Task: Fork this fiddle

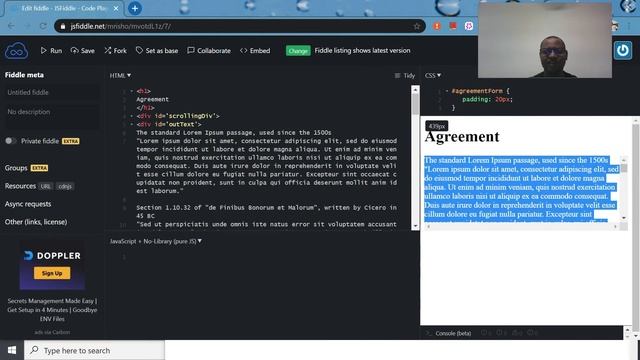Action: 116,51
